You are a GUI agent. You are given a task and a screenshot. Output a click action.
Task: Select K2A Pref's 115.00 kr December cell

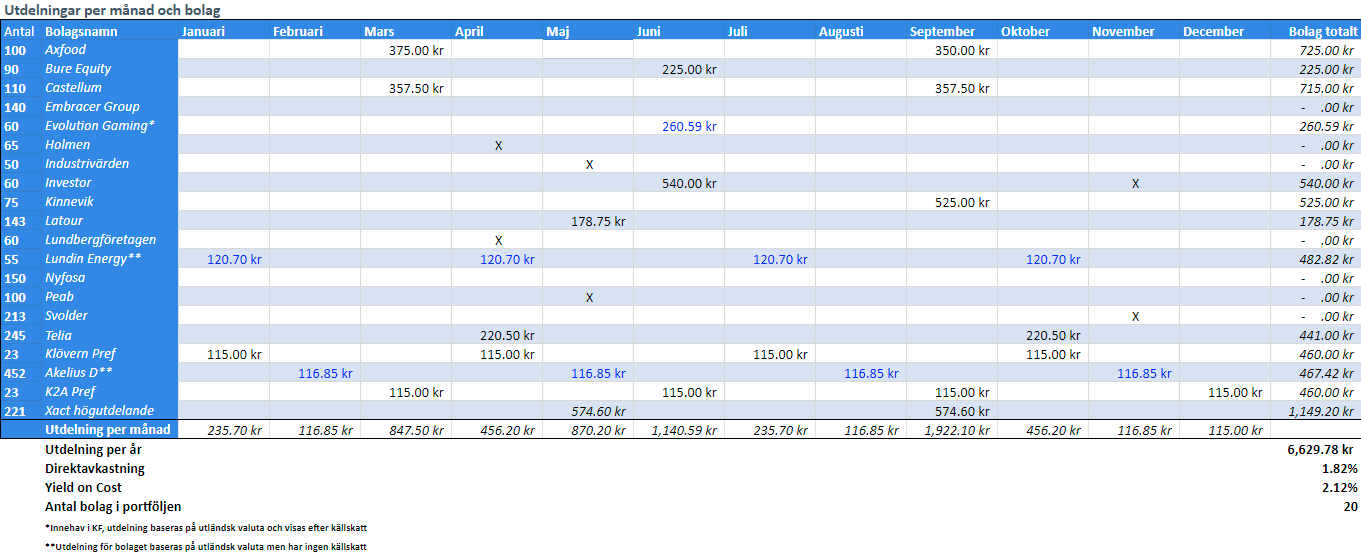(x=1225, y=392)
